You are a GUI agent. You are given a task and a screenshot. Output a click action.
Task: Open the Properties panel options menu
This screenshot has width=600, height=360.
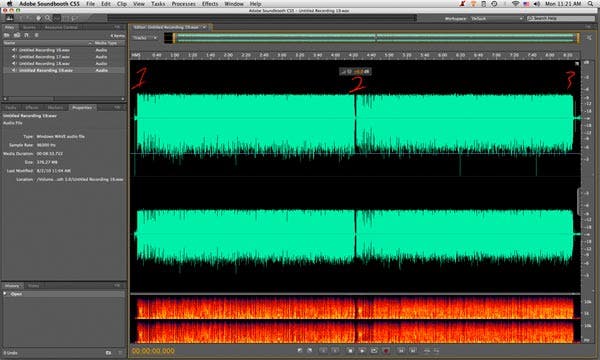[x=118, y=108]
